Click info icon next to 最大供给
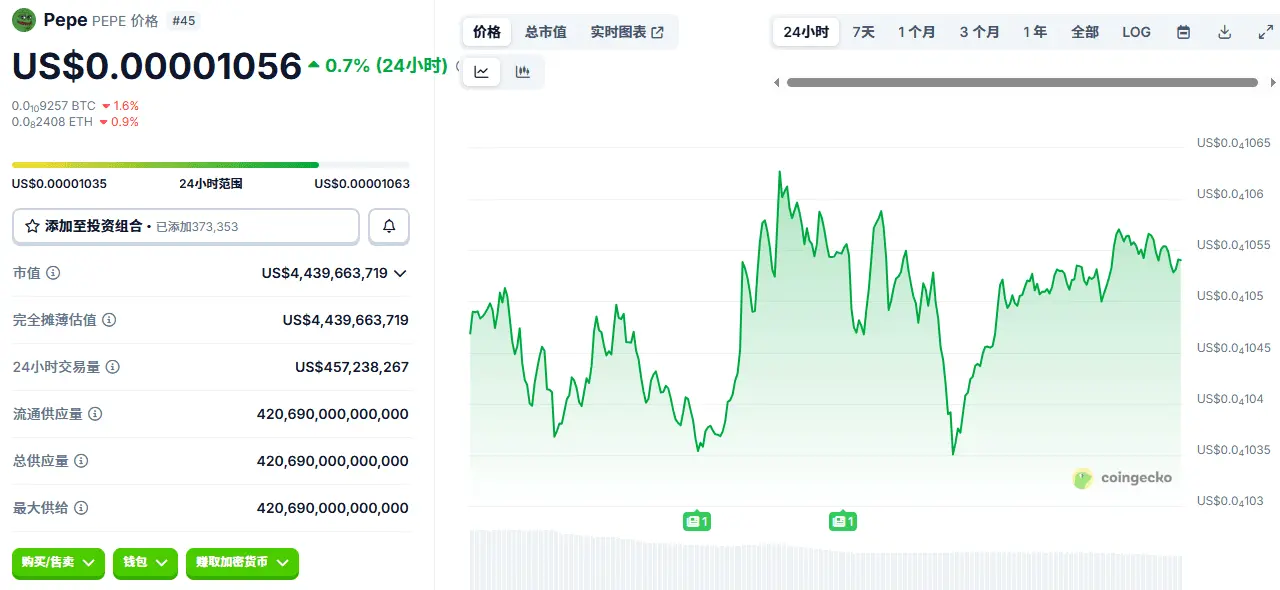The image size is (1280, 590). (81, 508)
